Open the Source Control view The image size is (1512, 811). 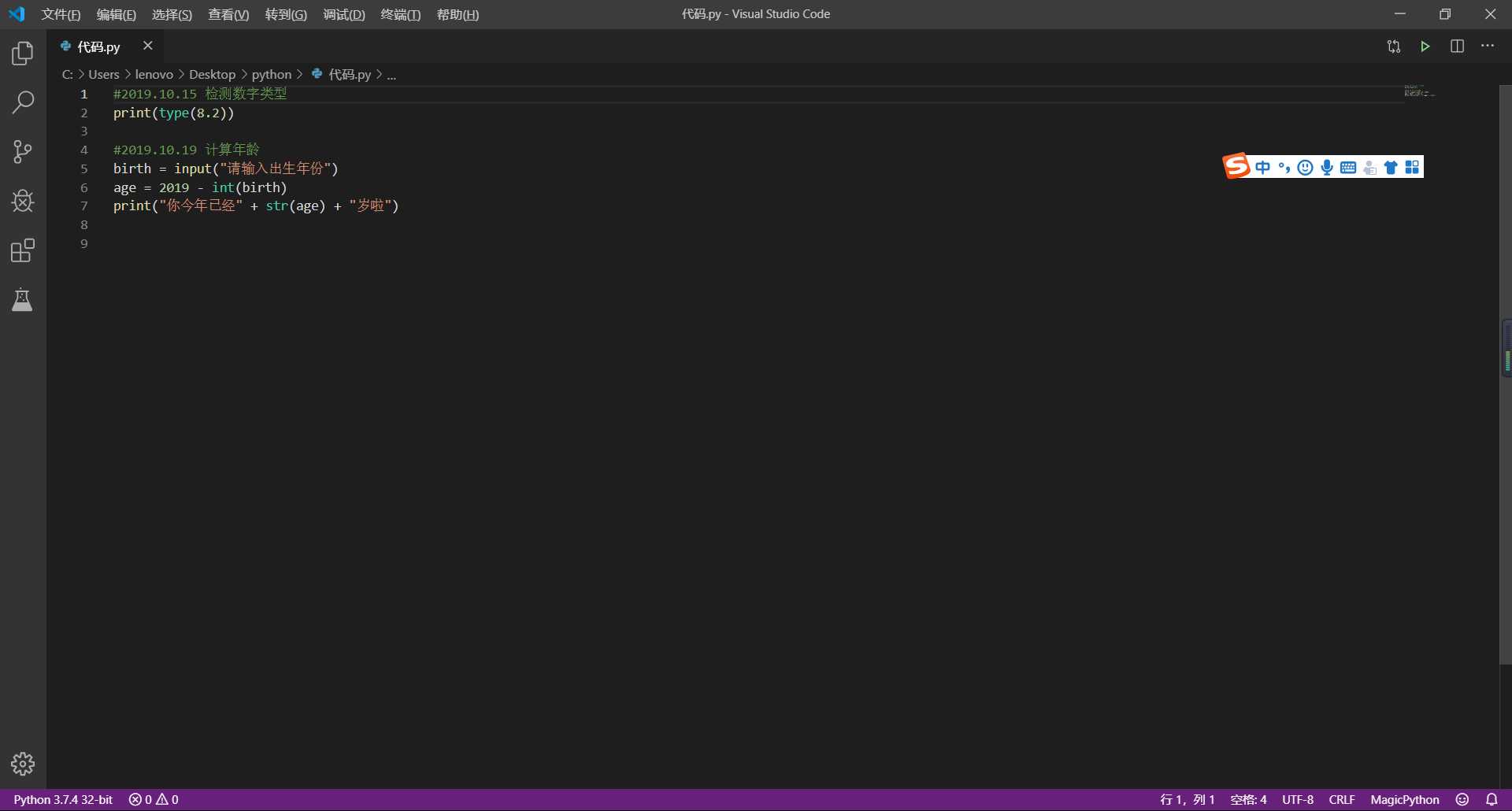[x=23, y=152]
